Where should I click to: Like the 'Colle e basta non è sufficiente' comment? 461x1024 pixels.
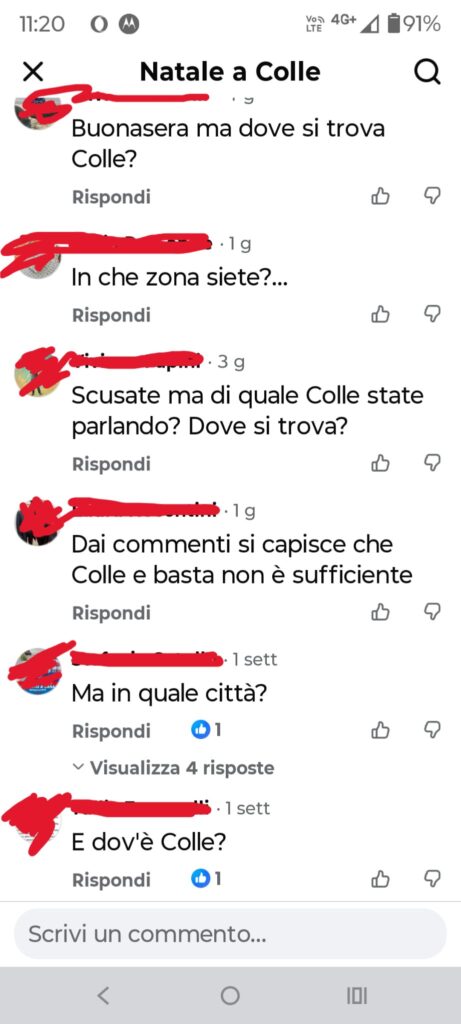380,612
